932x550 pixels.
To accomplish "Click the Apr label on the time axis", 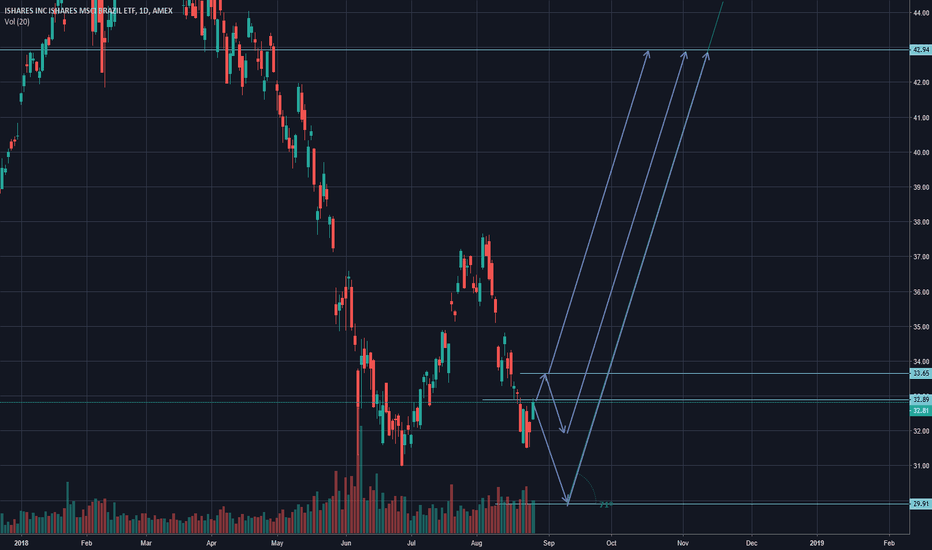I will click(211, 543).
